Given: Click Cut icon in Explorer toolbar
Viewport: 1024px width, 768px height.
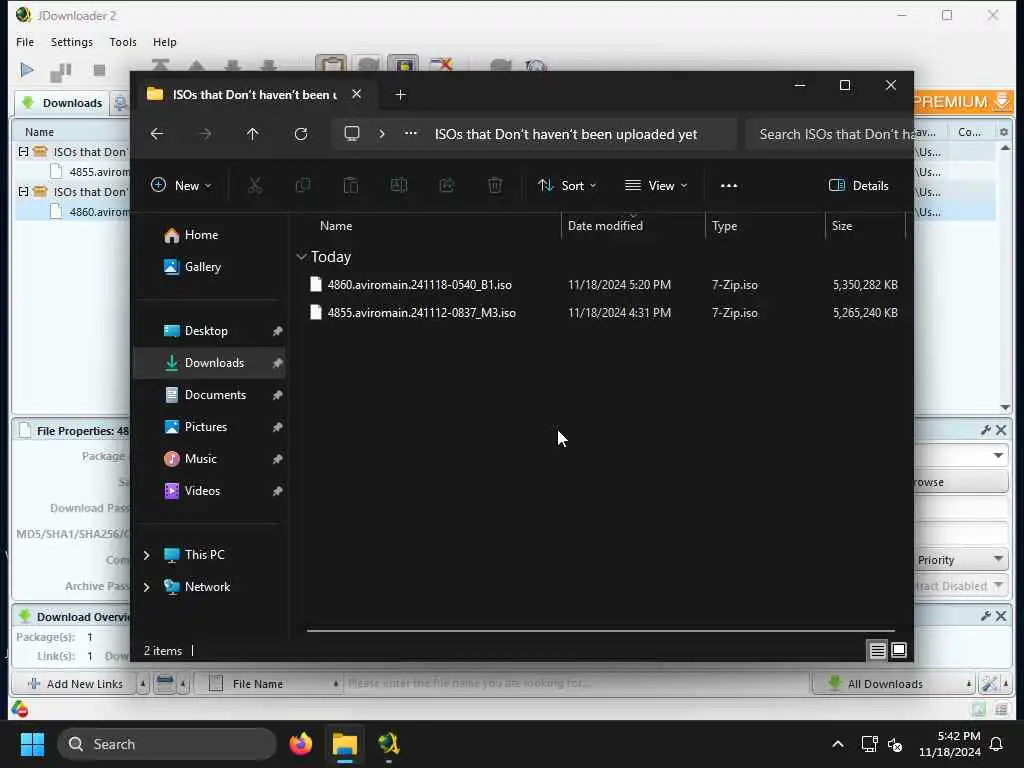Looking at the screenshot, I should pos(255,185).
